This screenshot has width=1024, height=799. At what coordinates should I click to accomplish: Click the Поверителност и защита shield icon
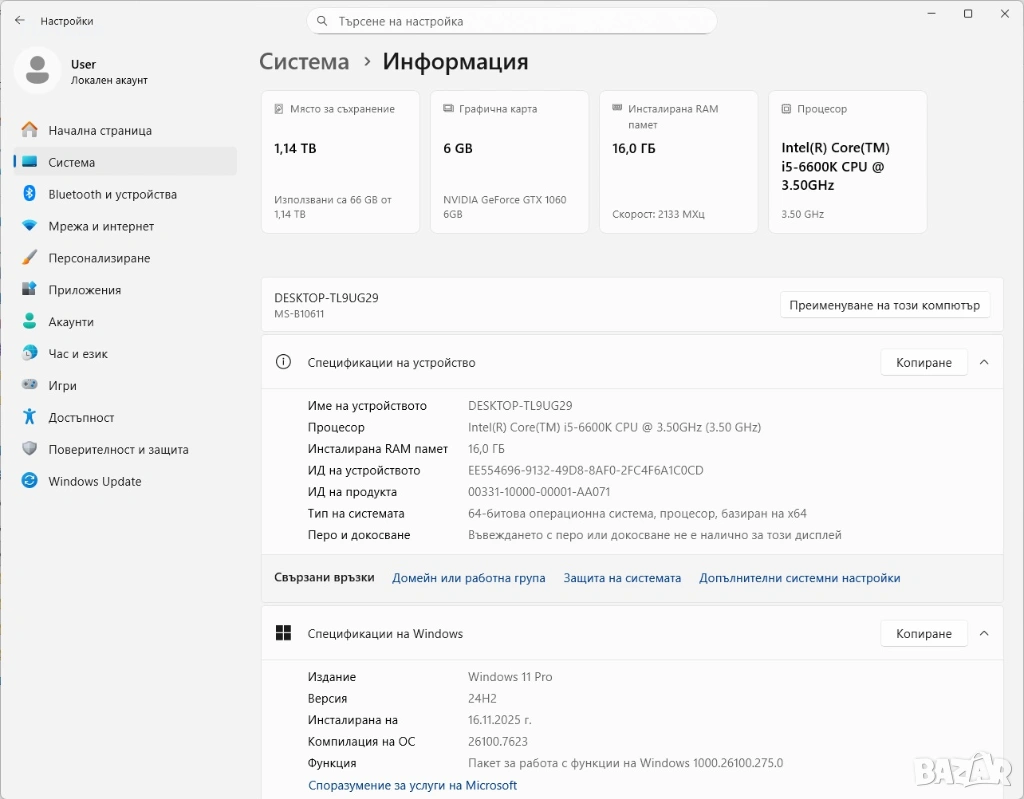29,450
